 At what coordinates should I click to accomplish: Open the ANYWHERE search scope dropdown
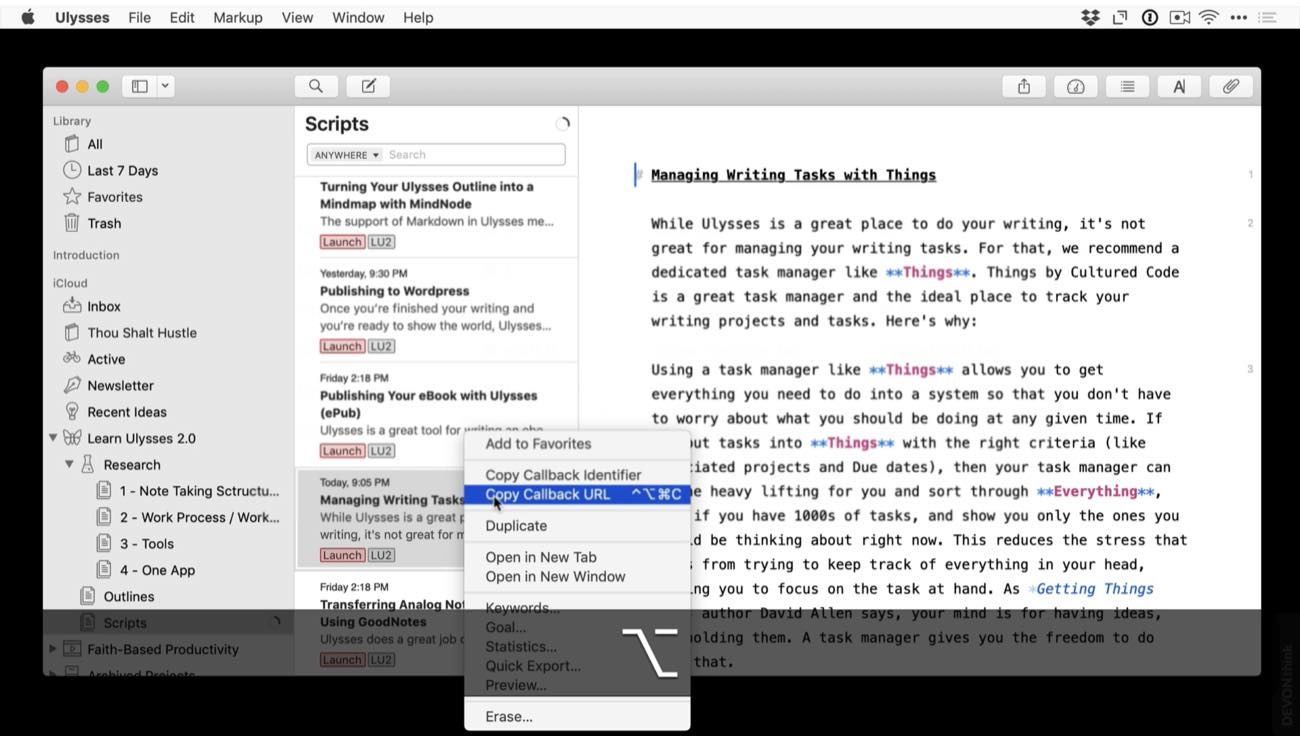click(x=346, y=155)
